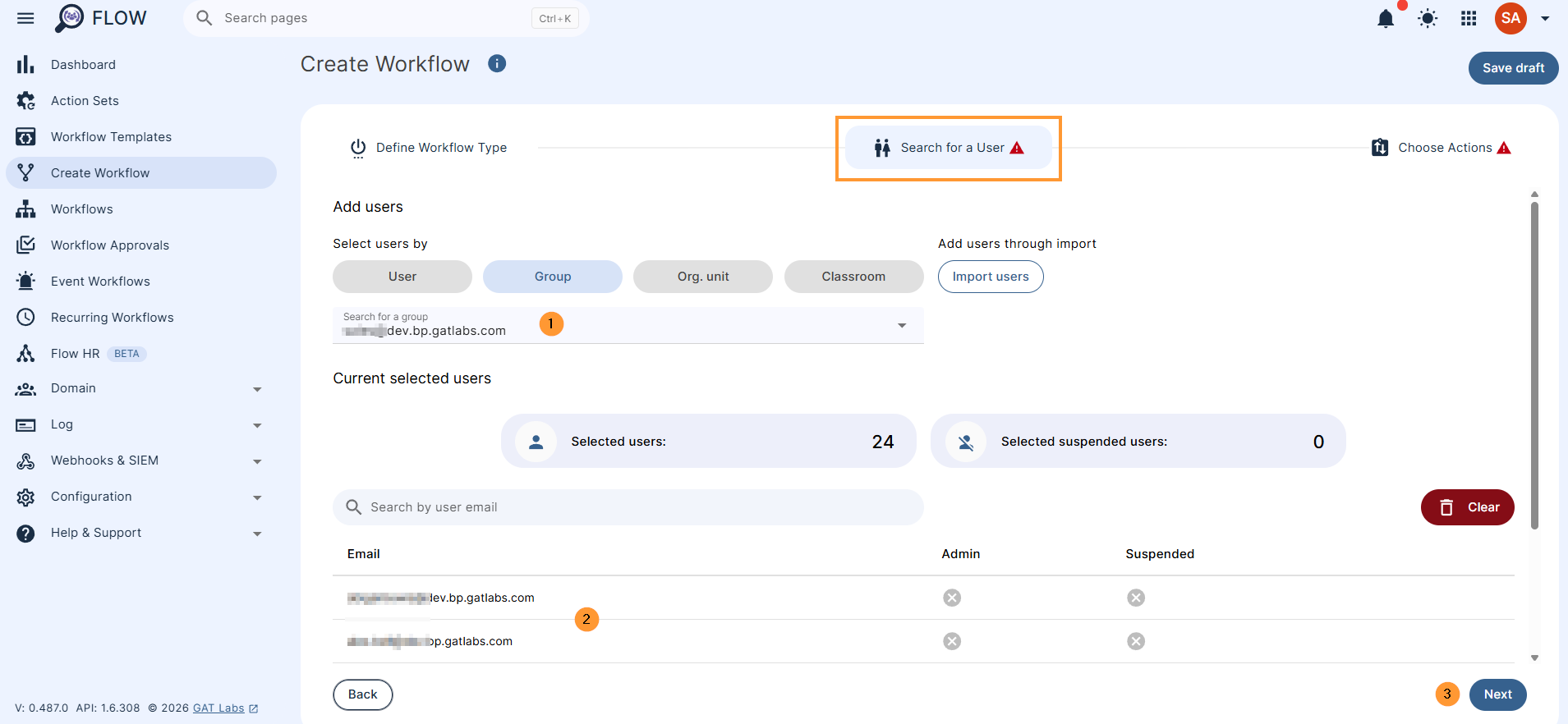Click the Workflow Templates icon
Viewport: 1568px width, 724px height.
coord(25,136)
